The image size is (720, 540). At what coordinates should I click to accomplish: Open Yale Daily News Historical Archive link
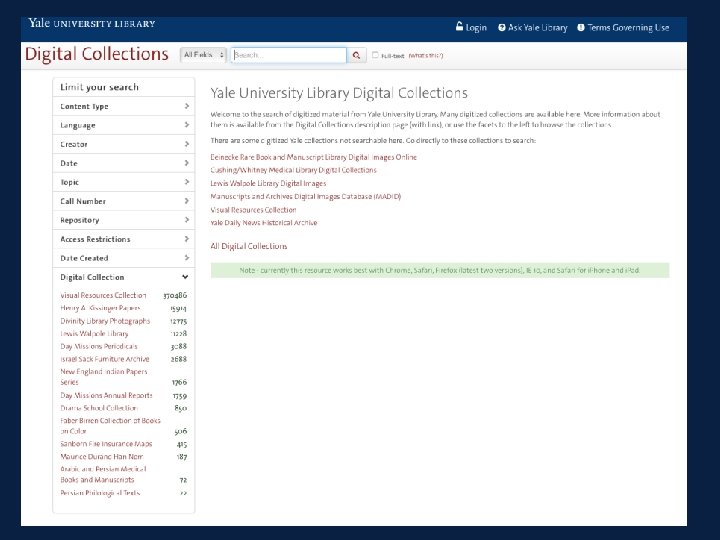tap(264, 223)
